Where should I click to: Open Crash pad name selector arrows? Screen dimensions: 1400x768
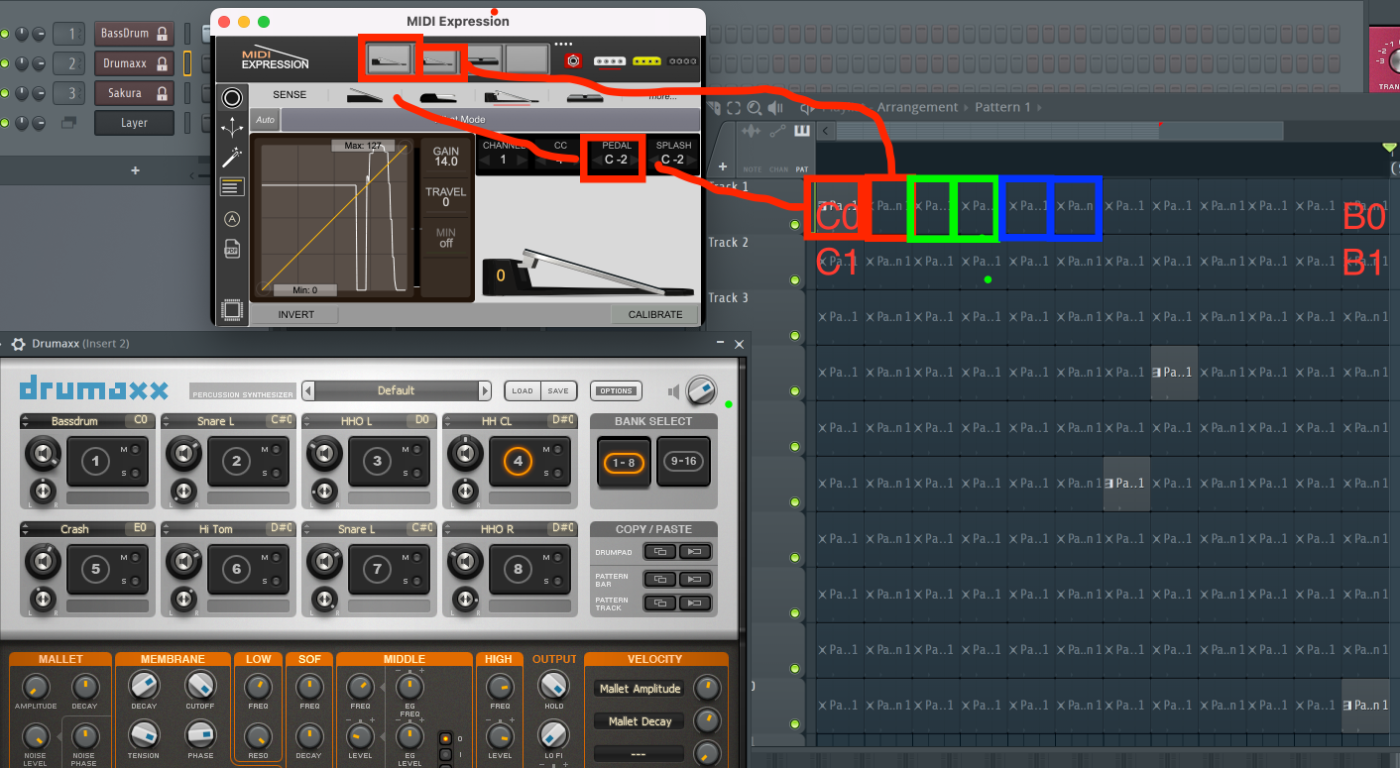click(x=26, y=528)
